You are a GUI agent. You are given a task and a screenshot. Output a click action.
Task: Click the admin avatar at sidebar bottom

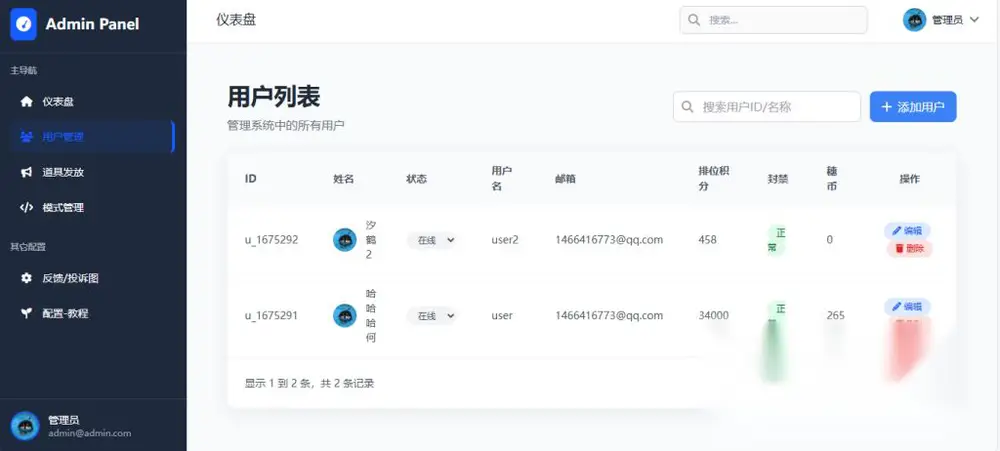25,425
